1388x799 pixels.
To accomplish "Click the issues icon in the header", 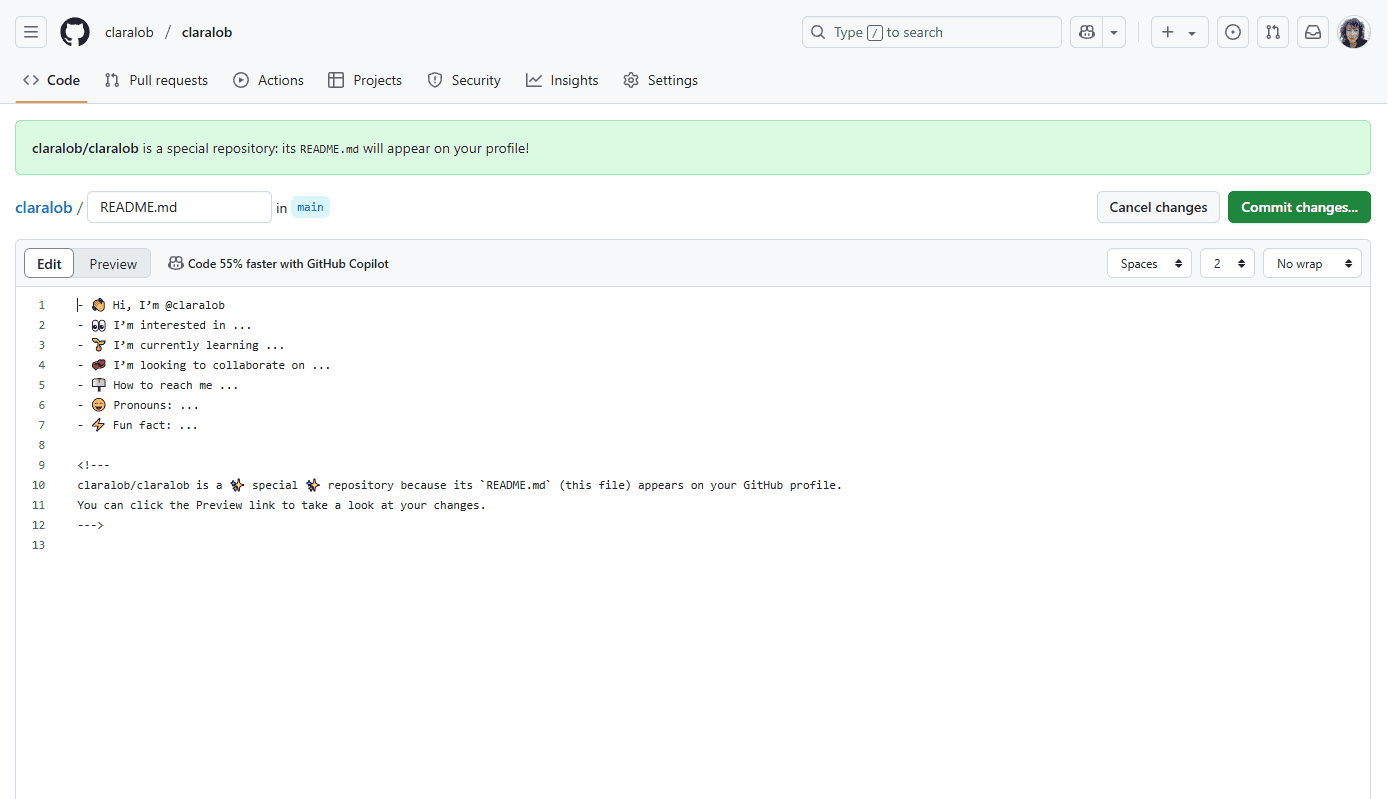I will (1232, 31).
